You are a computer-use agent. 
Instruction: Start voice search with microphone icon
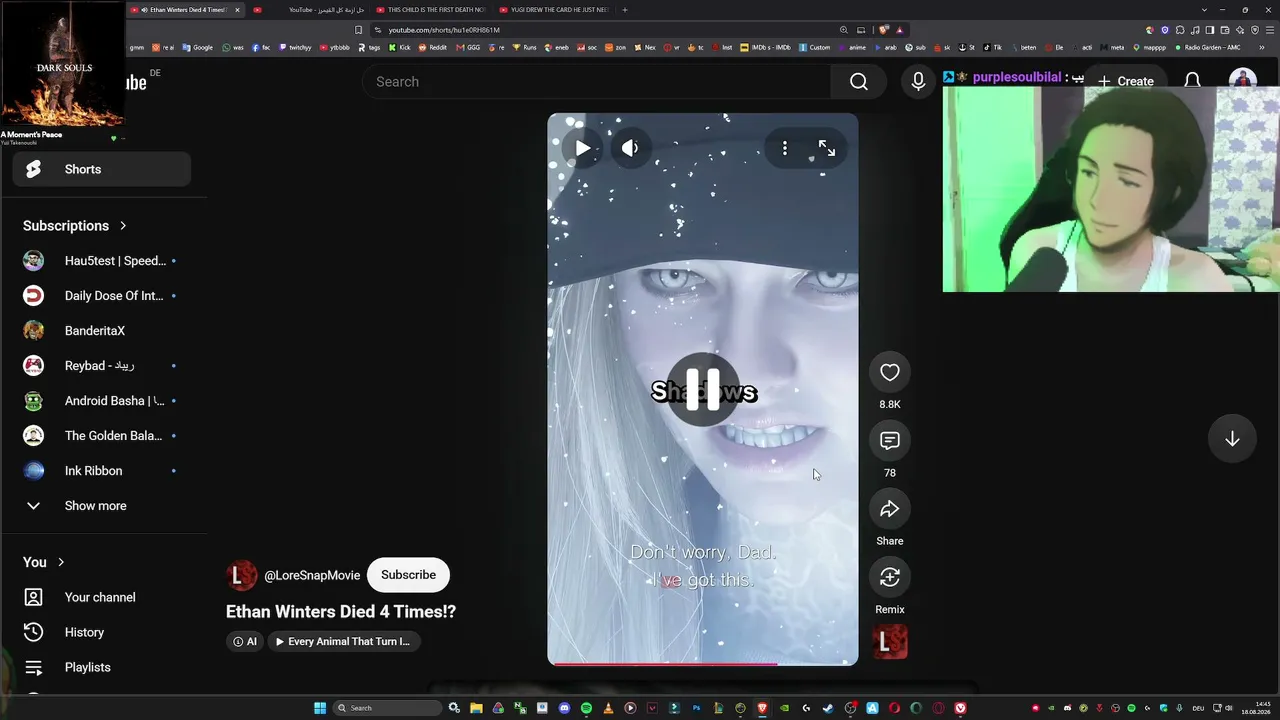pyautogui.click(x=918, y=82)
